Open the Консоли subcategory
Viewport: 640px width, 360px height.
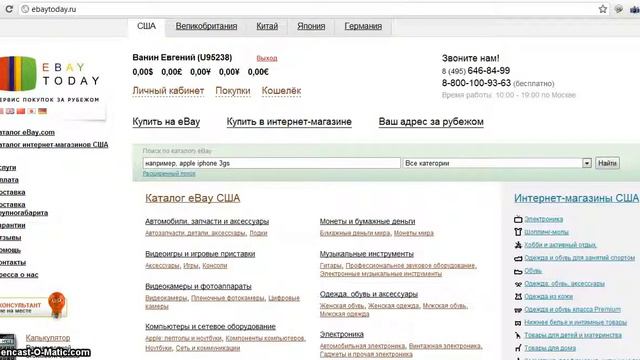[214, 266]
